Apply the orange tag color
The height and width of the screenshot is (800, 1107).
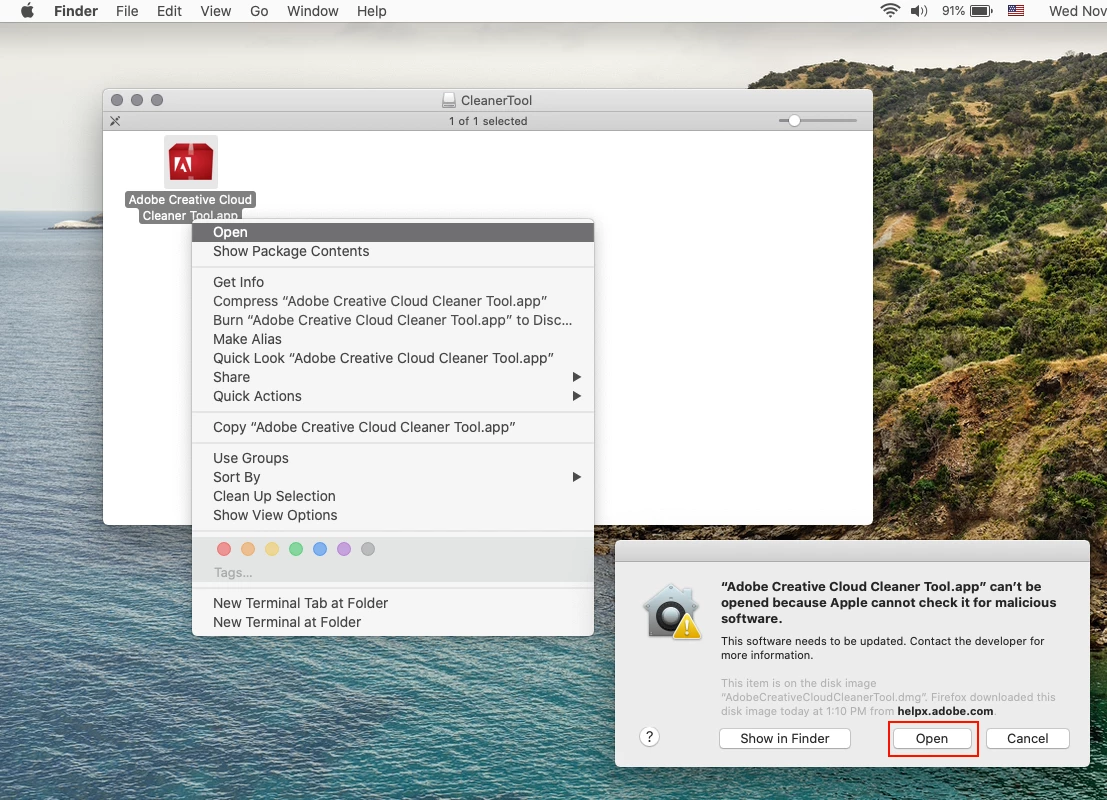point(248,549)
